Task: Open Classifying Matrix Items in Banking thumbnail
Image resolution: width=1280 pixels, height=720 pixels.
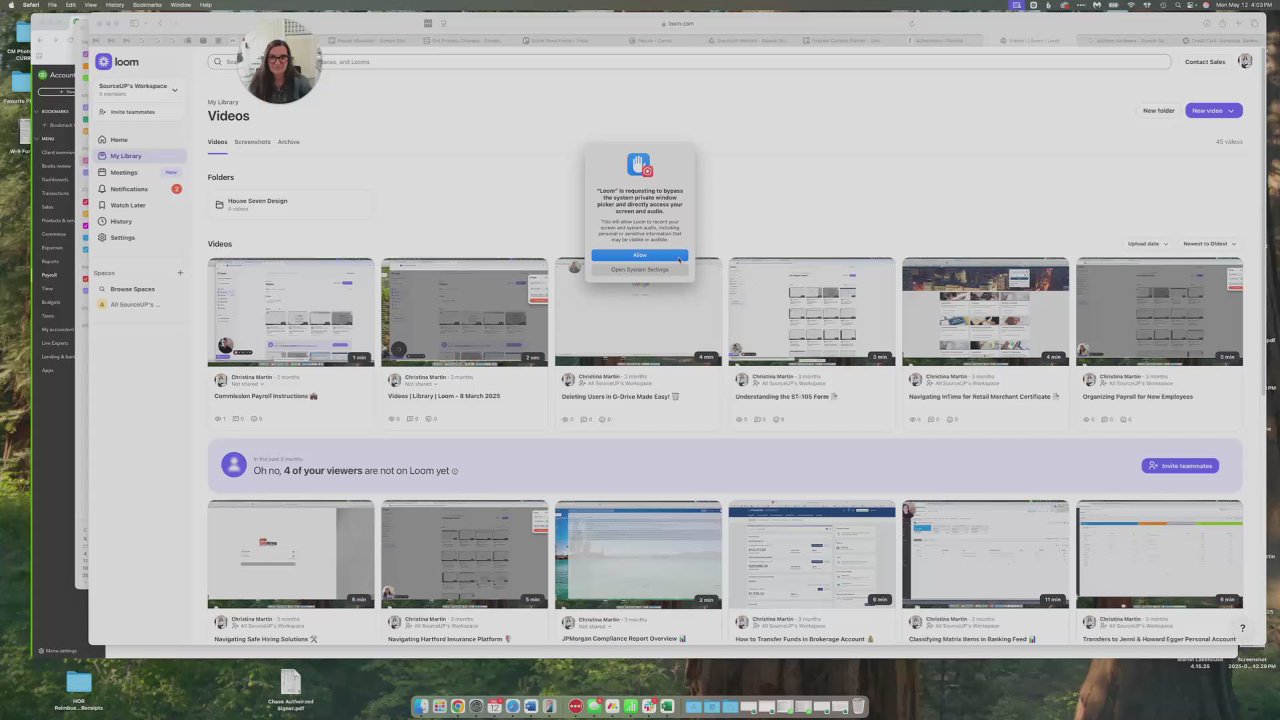Action: [x=985, y=554]
